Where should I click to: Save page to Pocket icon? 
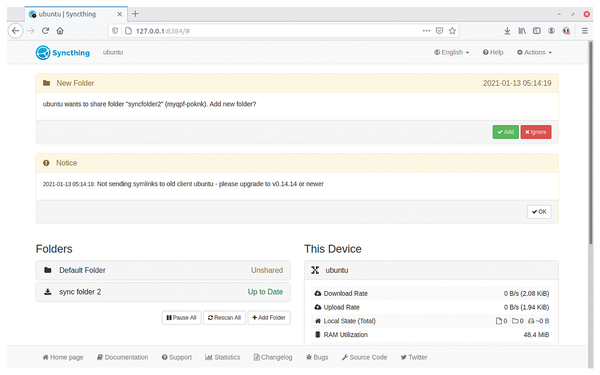point(439,31)
